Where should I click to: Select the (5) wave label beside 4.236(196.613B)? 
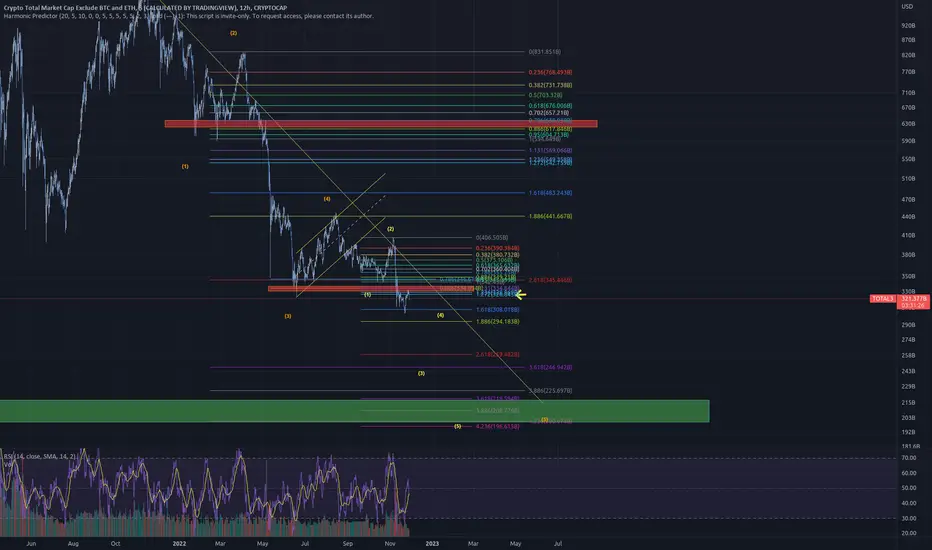click(458, 426)
